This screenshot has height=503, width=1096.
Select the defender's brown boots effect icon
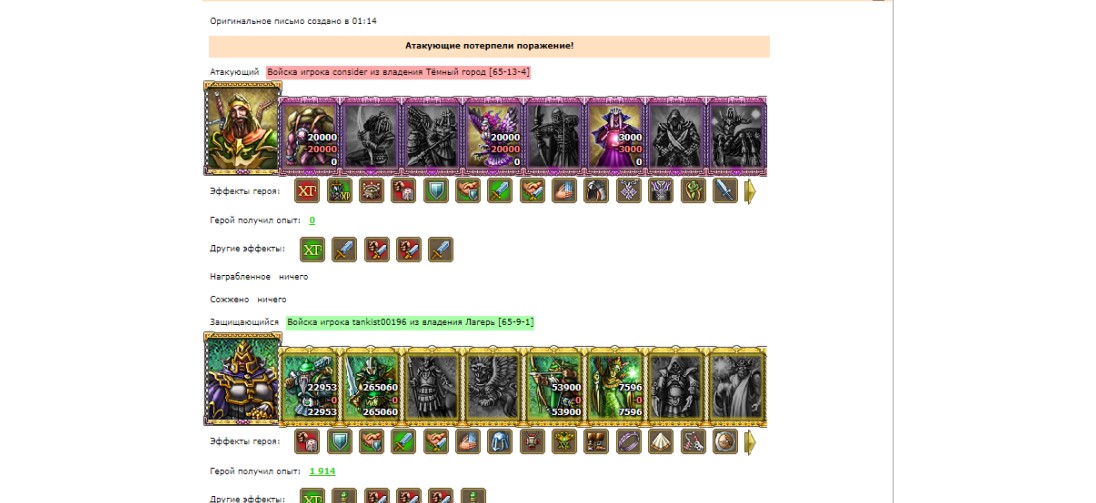coord(596,442)
